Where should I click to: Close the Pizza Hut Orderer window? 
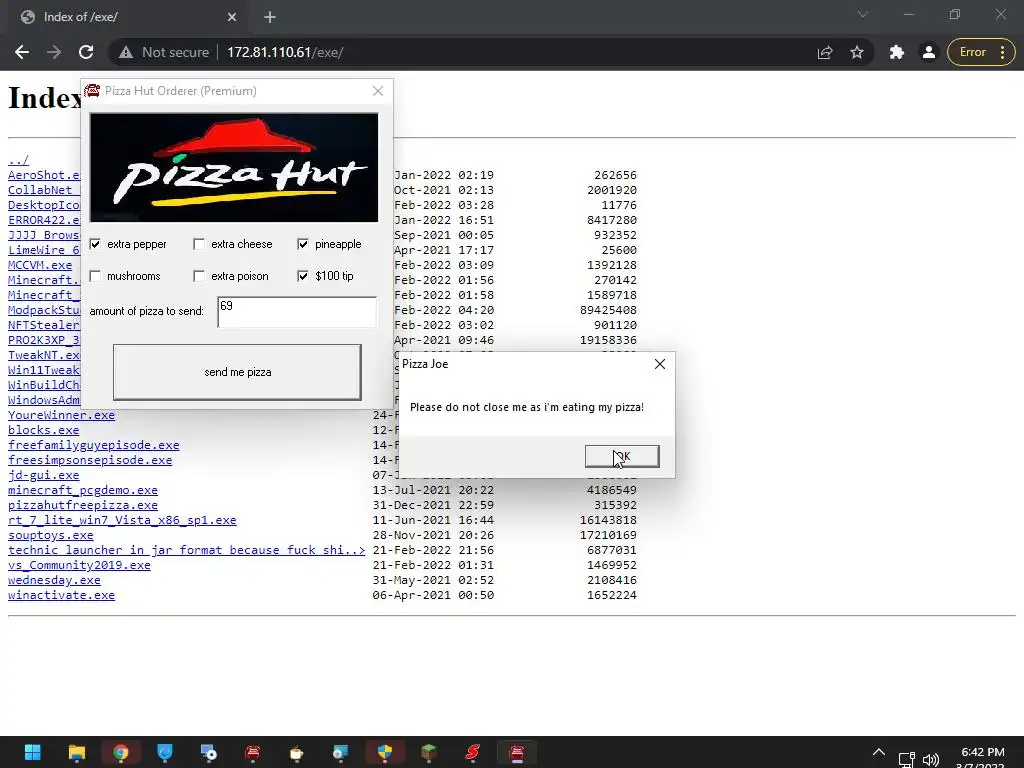[x=377, y=91]
